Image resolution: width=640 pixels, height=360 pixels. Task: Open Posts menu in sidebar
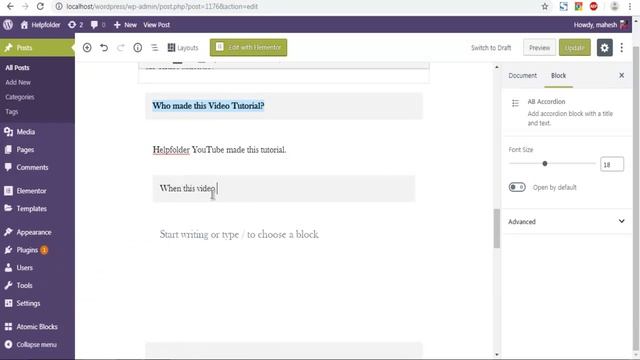(37, 48)
